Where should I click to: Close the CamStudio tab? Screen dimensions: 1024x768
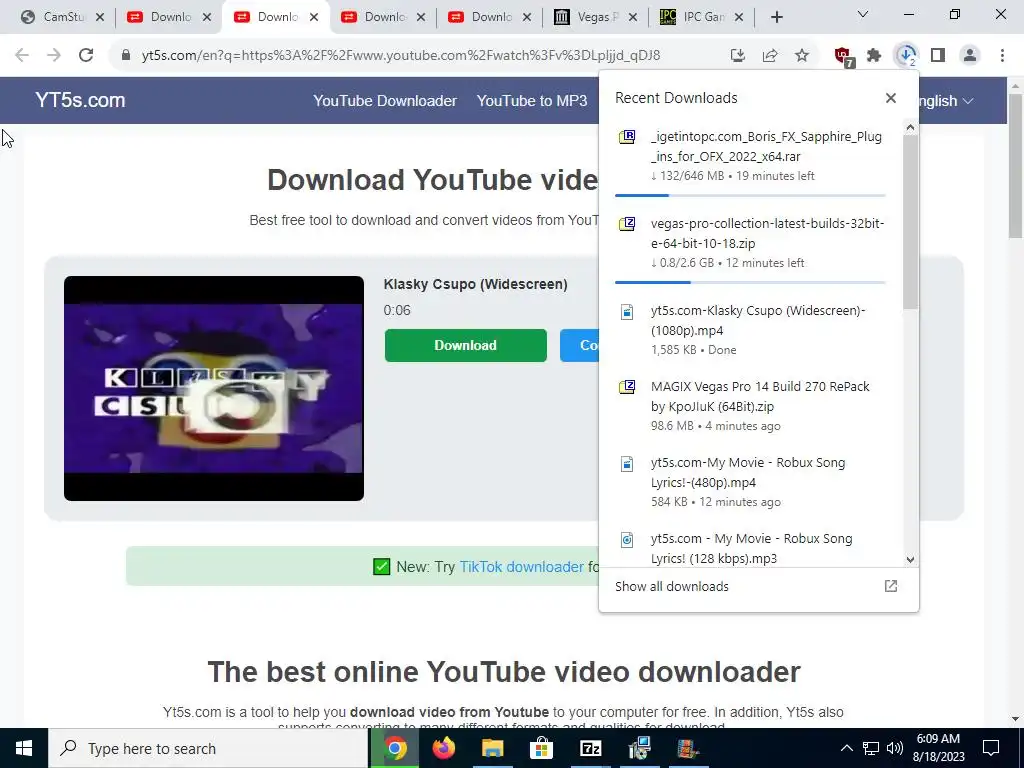pos(100,18)
